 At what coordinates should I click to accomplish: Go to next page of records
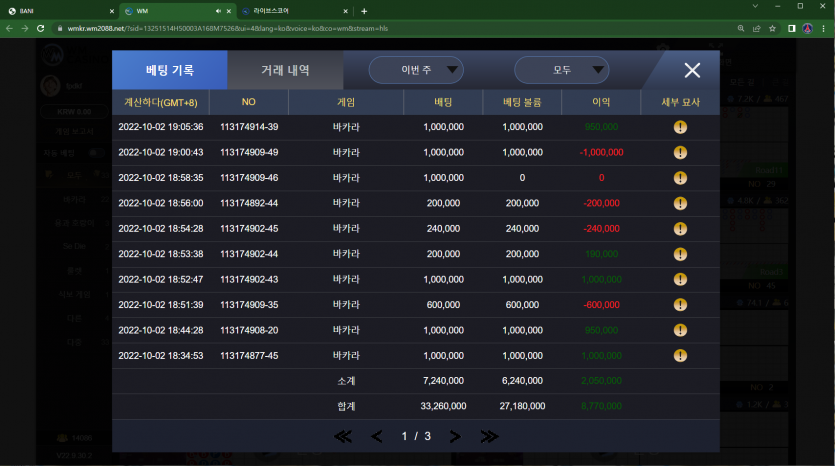(x=455, y=437)
